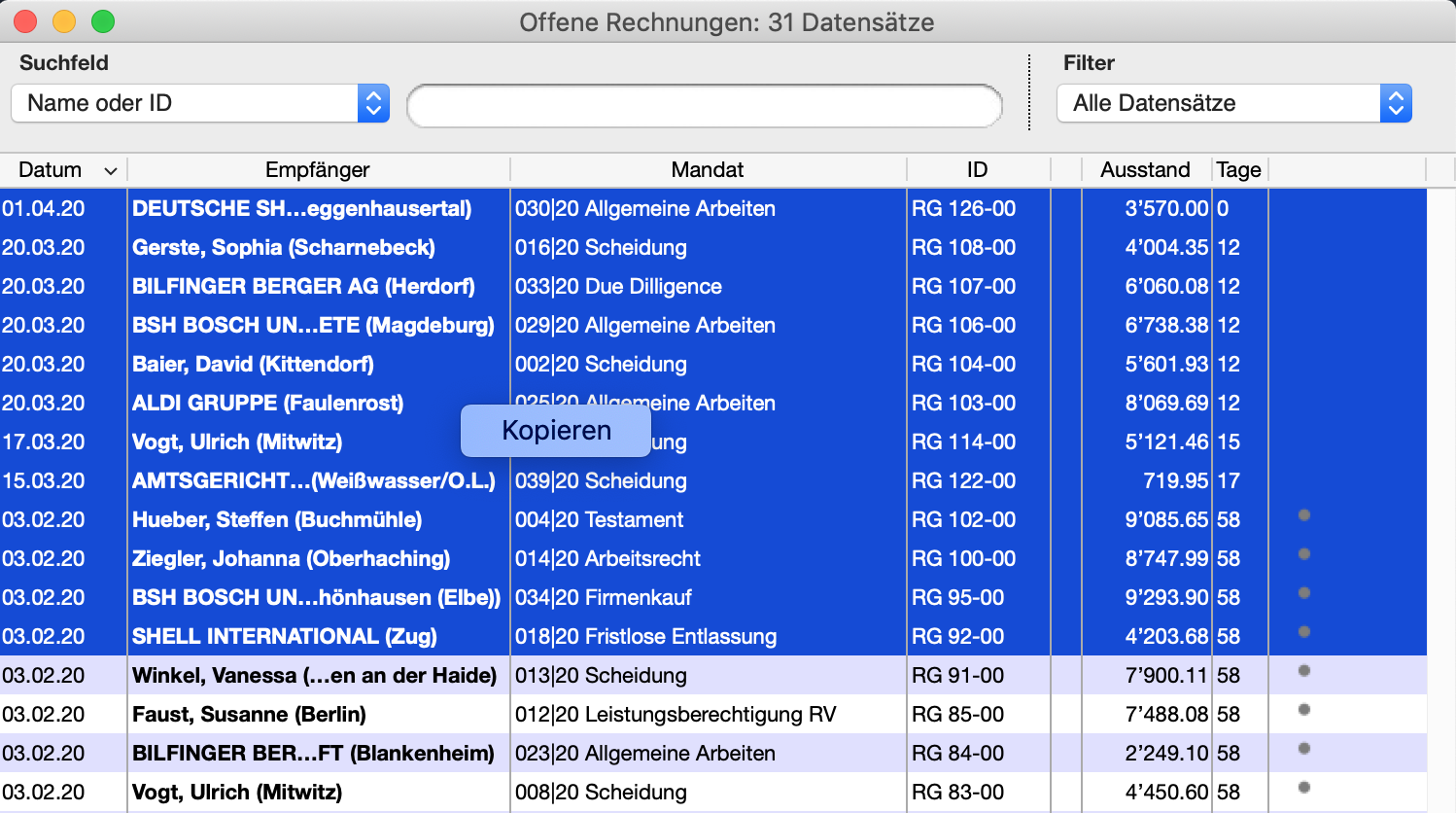Click mandate 014|20 Arbeitsrecht
Viewport: 1456px width, 813px height.
[607, 559]
